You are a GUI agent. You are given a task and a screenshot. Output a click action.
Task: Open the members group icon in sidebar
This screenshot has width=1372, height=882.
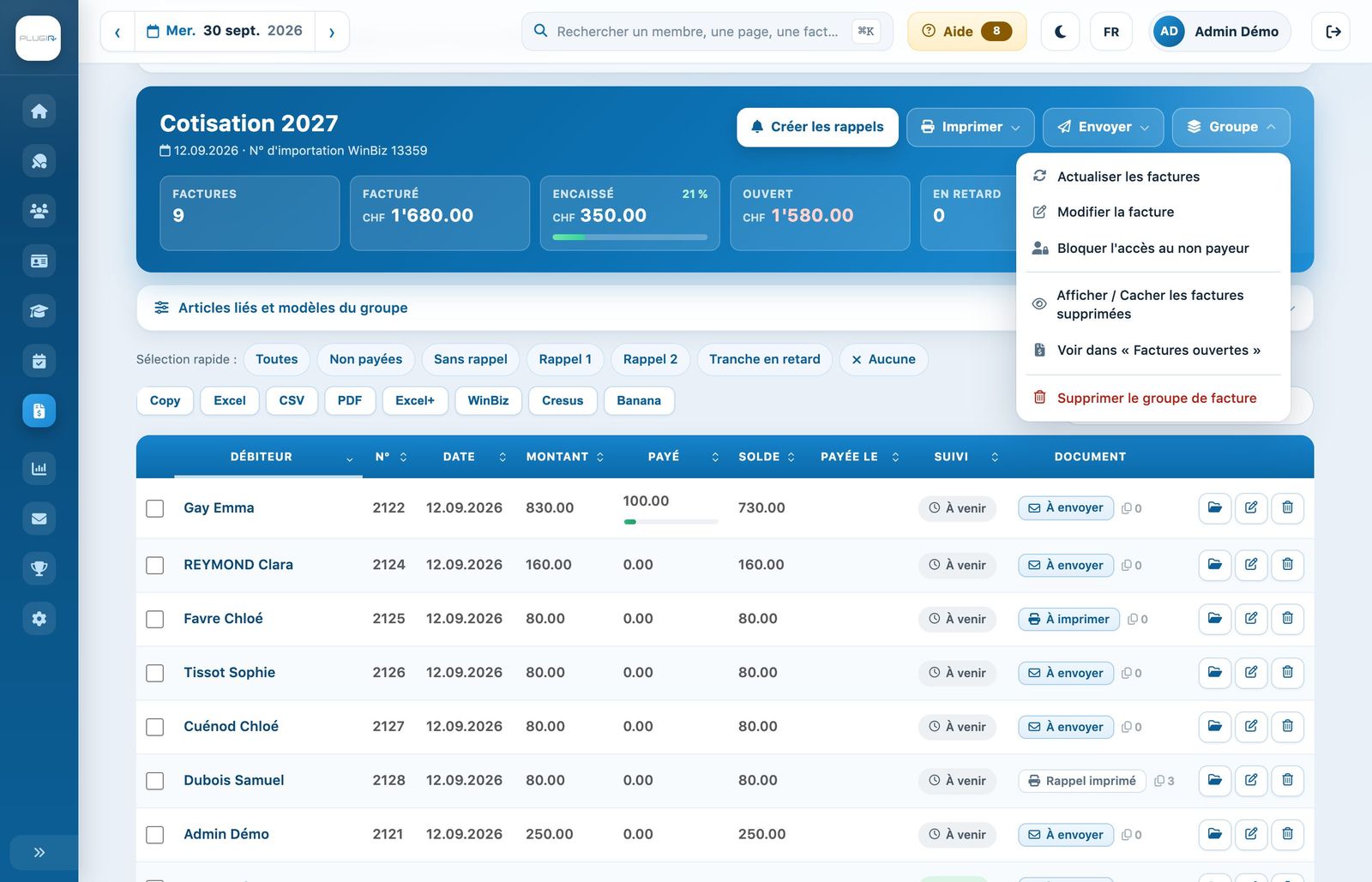39,211
